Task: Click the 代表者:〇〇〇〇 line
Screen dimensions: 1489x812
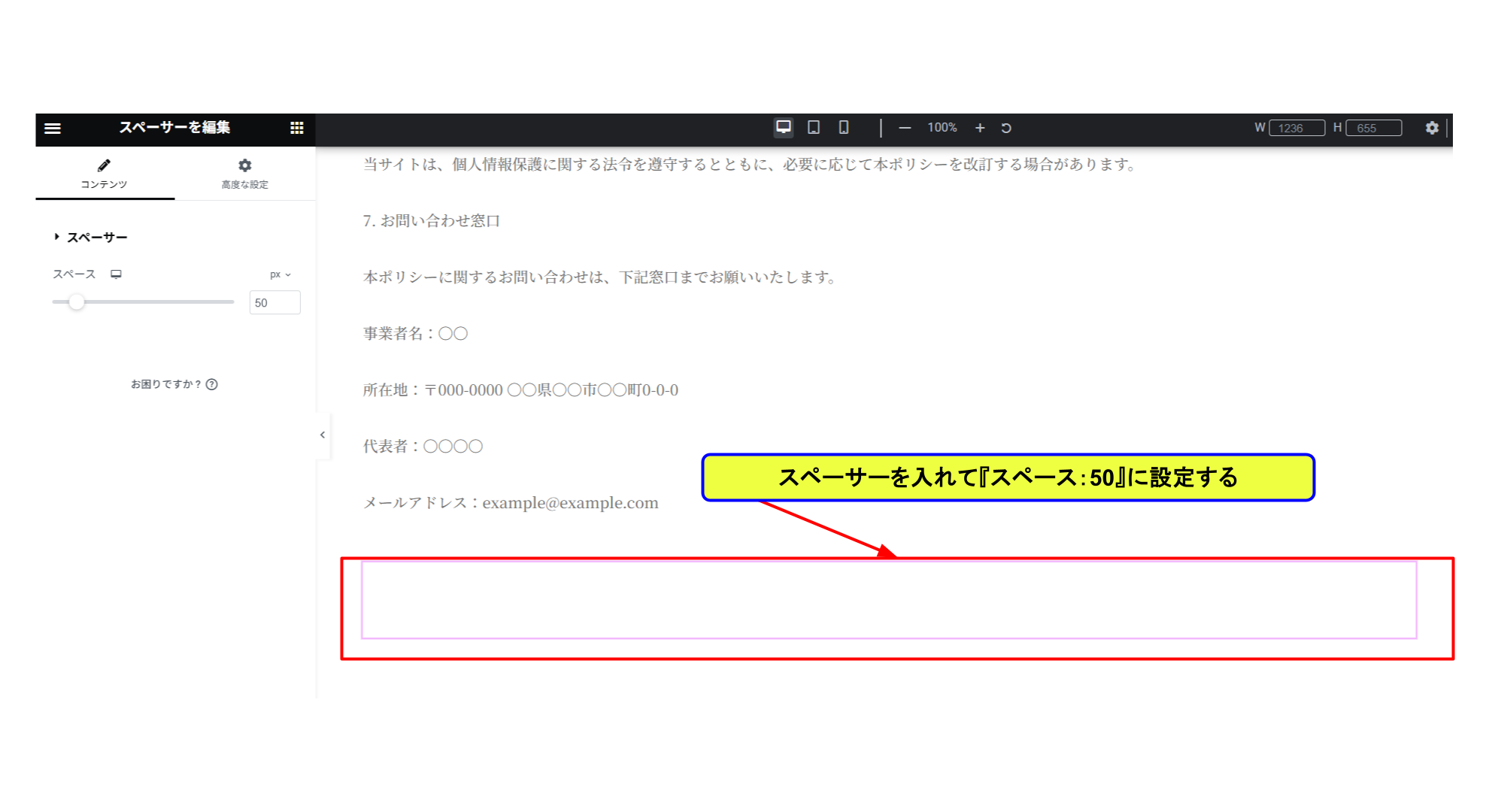Action: pos(423,447)
